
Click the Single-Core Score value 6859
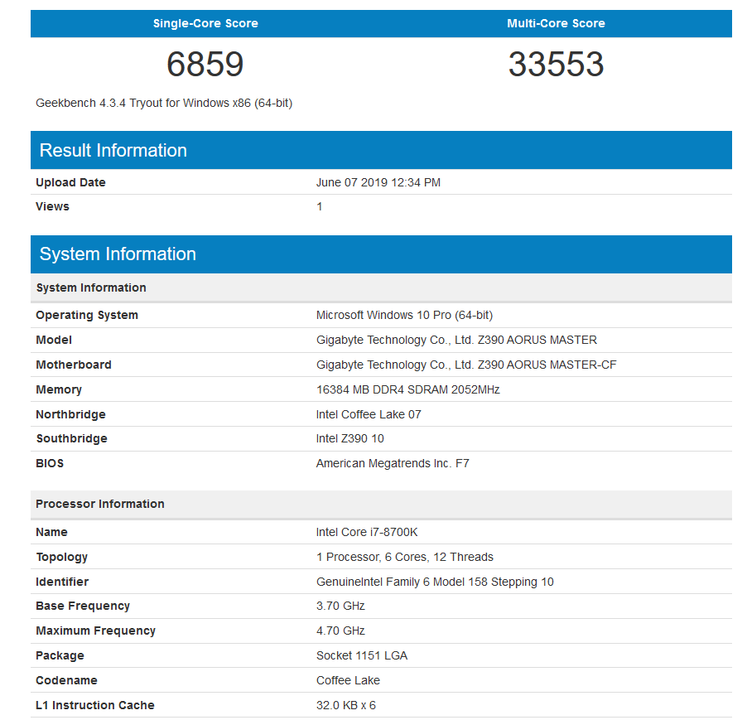tap(205, 64)
